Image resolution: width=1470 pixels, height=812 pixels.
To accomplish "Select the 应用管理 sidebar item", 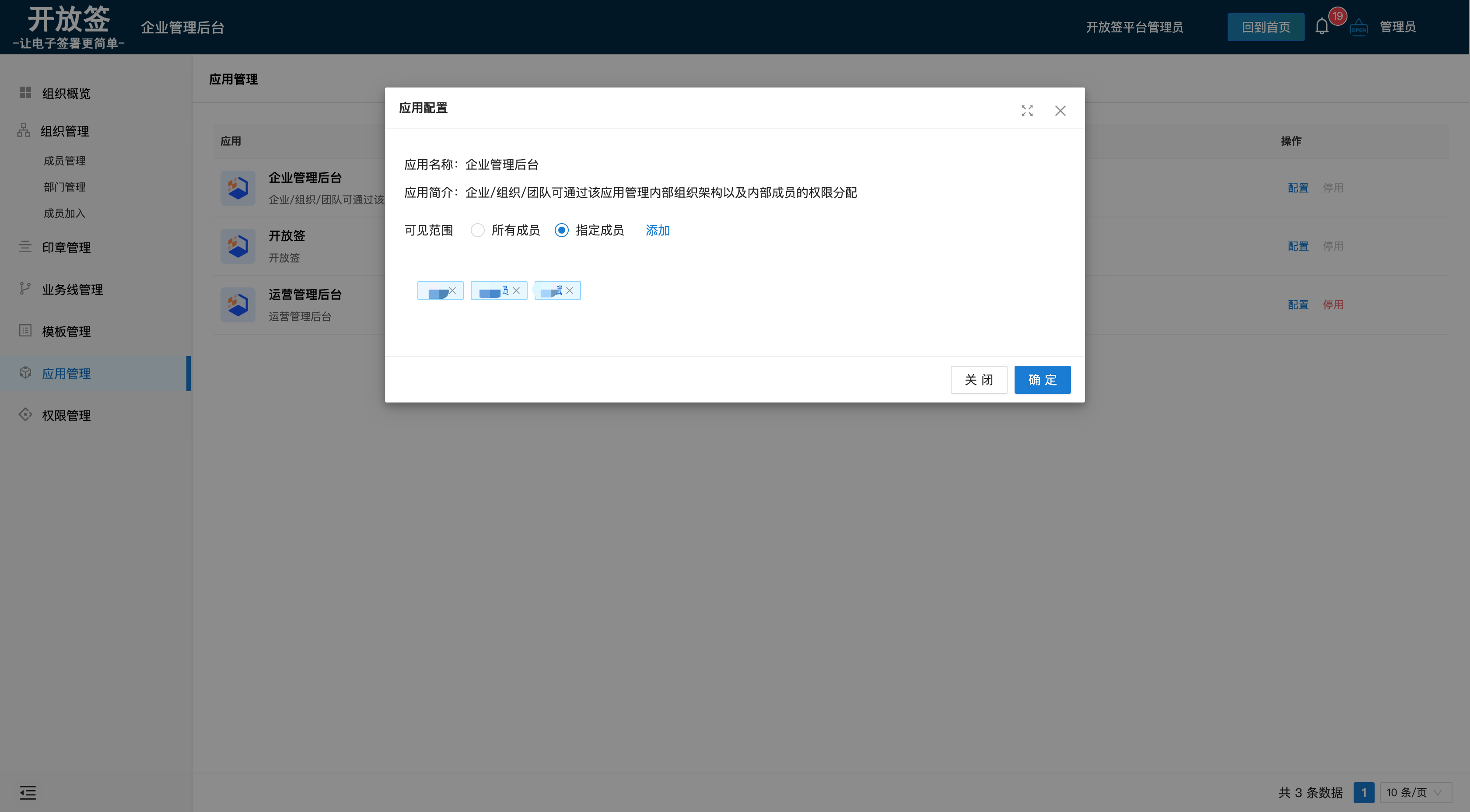I will click(95, 373).
